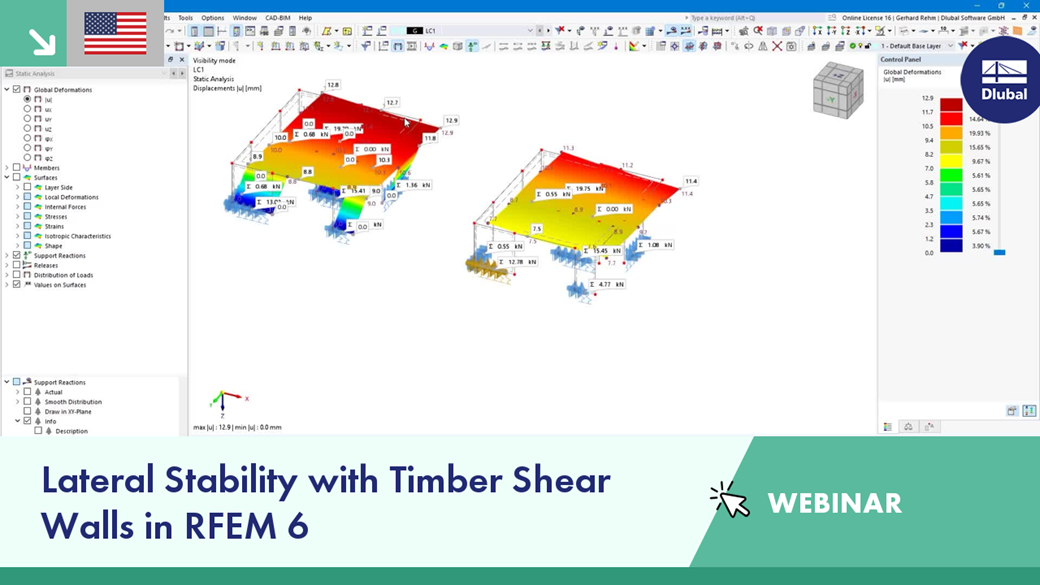Click the yellow 8.2 legend color swatch
The image size is (1040, 585).
coord(951,161)
